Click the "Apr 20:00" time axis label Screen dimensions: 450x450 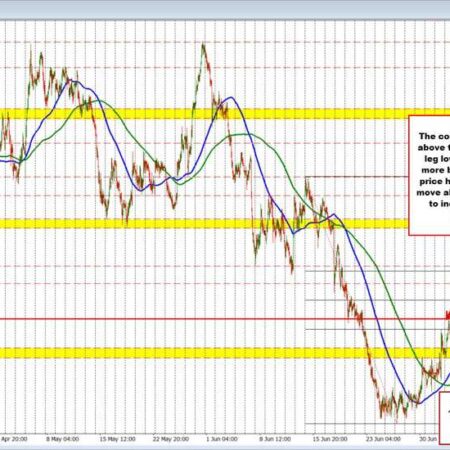[x=14, y=439]
